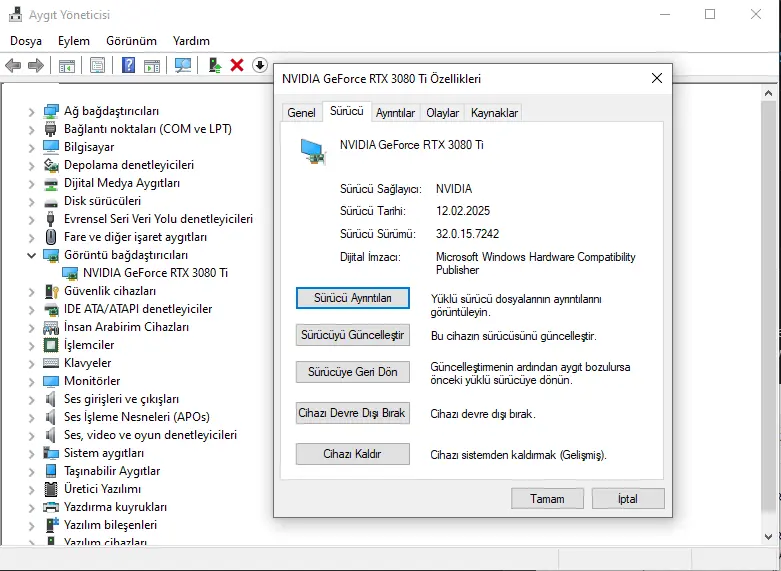Viewport: 781px width, 571px height.
Task: Click the Sürücü Ayrıntıları button
Action: [x=353, y=298]
